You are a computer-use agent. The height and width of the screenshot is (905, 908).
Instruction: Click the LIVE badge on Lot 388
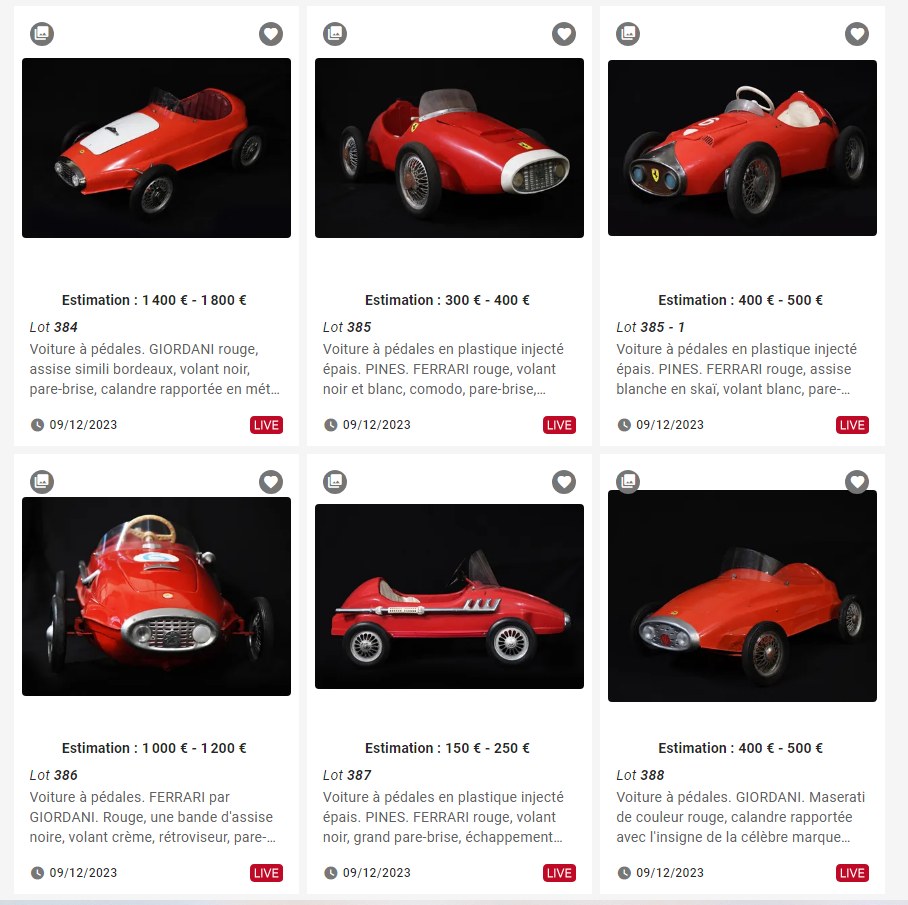tap(852, 873)
